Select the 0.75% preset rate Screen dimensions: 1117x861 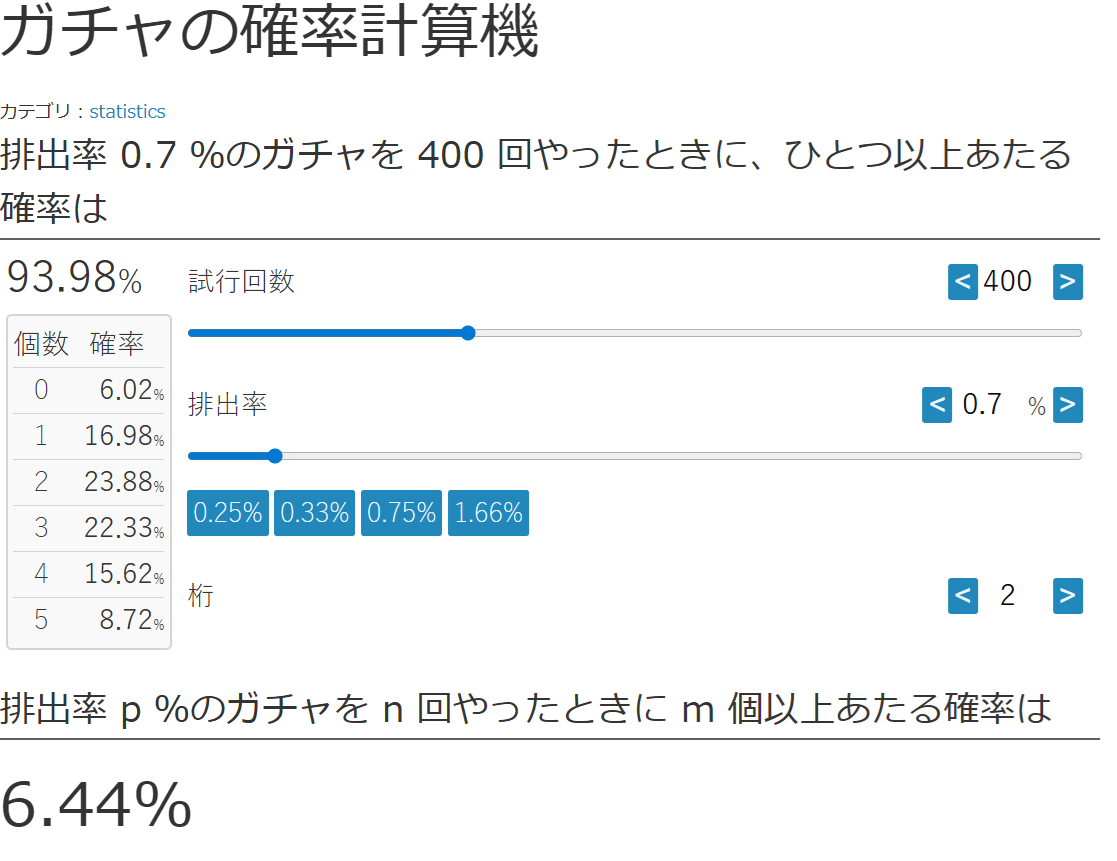point(401,513)
